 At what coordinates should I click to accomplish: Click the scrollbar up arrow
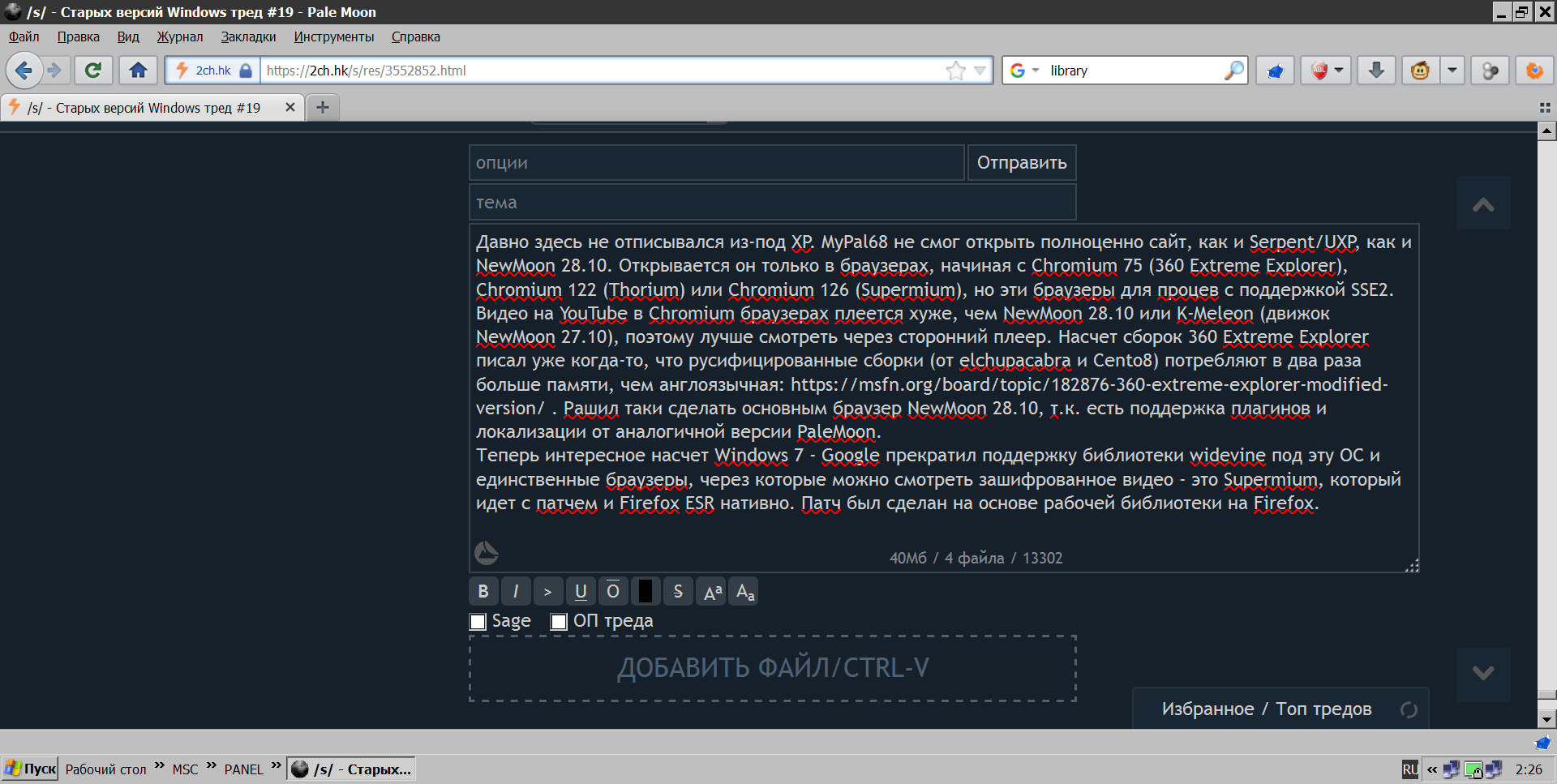tap(1546, 131)
